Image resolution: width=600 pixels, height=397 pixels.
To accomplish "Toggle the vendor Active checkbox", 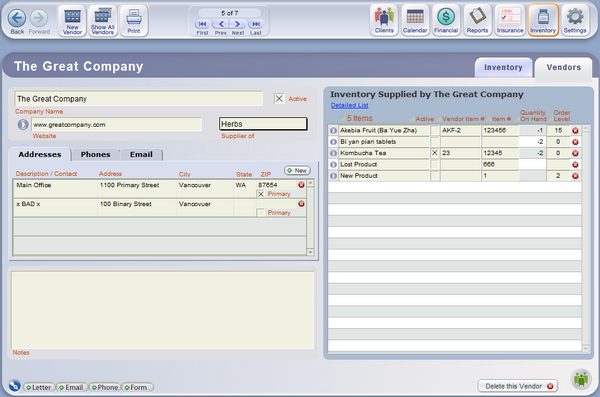I will tap(279, 99).
